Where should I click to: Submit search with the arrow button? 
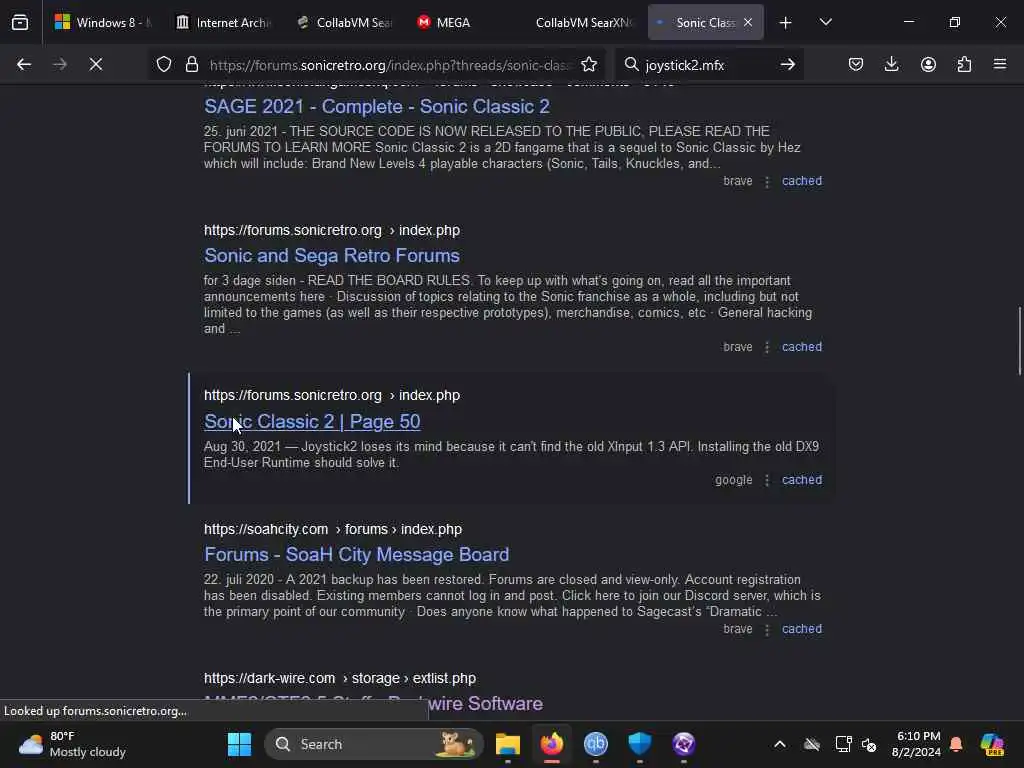(x=788, y=64)
